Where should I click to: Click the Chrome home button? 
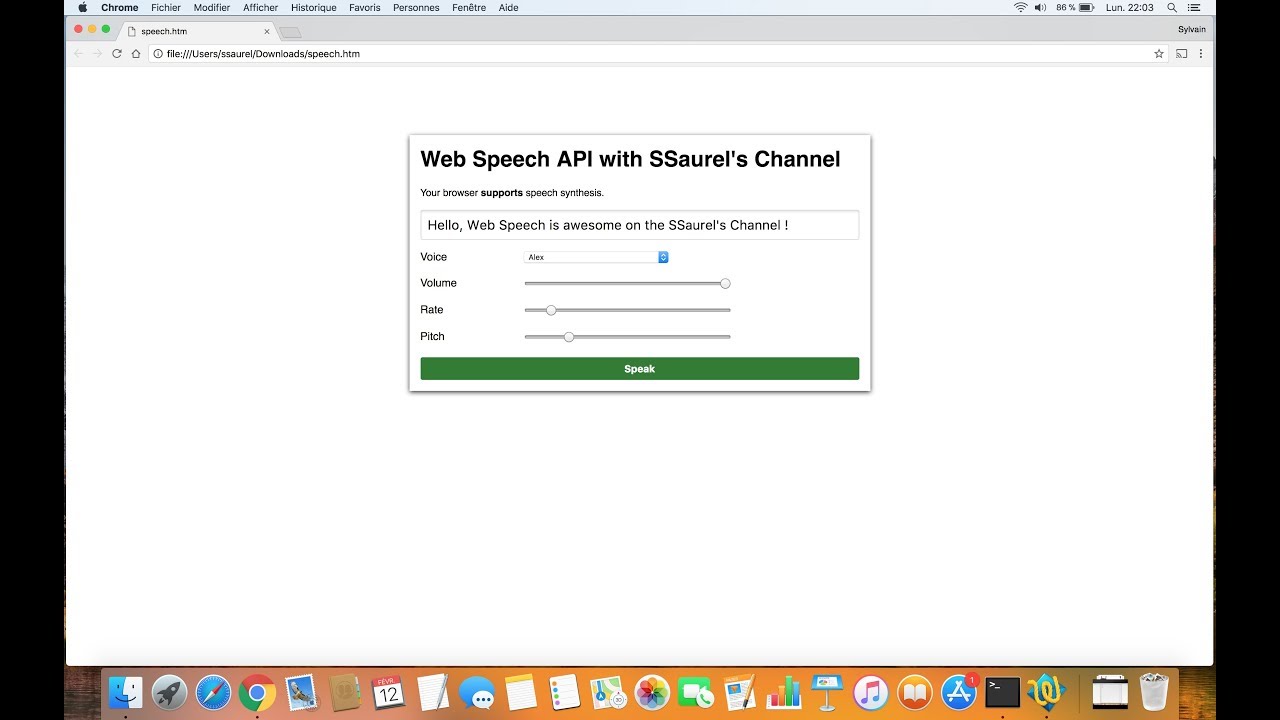(x=136, y=53)
